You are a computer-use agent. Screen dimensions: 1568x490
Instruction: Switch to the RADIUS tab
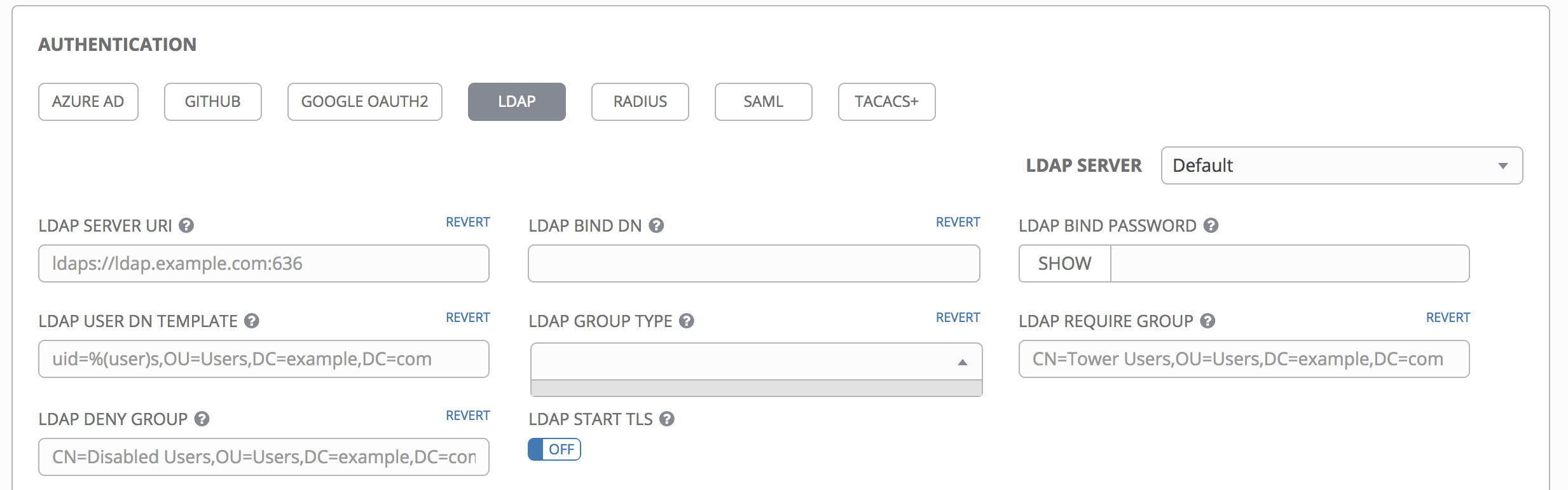coord(640,101)
